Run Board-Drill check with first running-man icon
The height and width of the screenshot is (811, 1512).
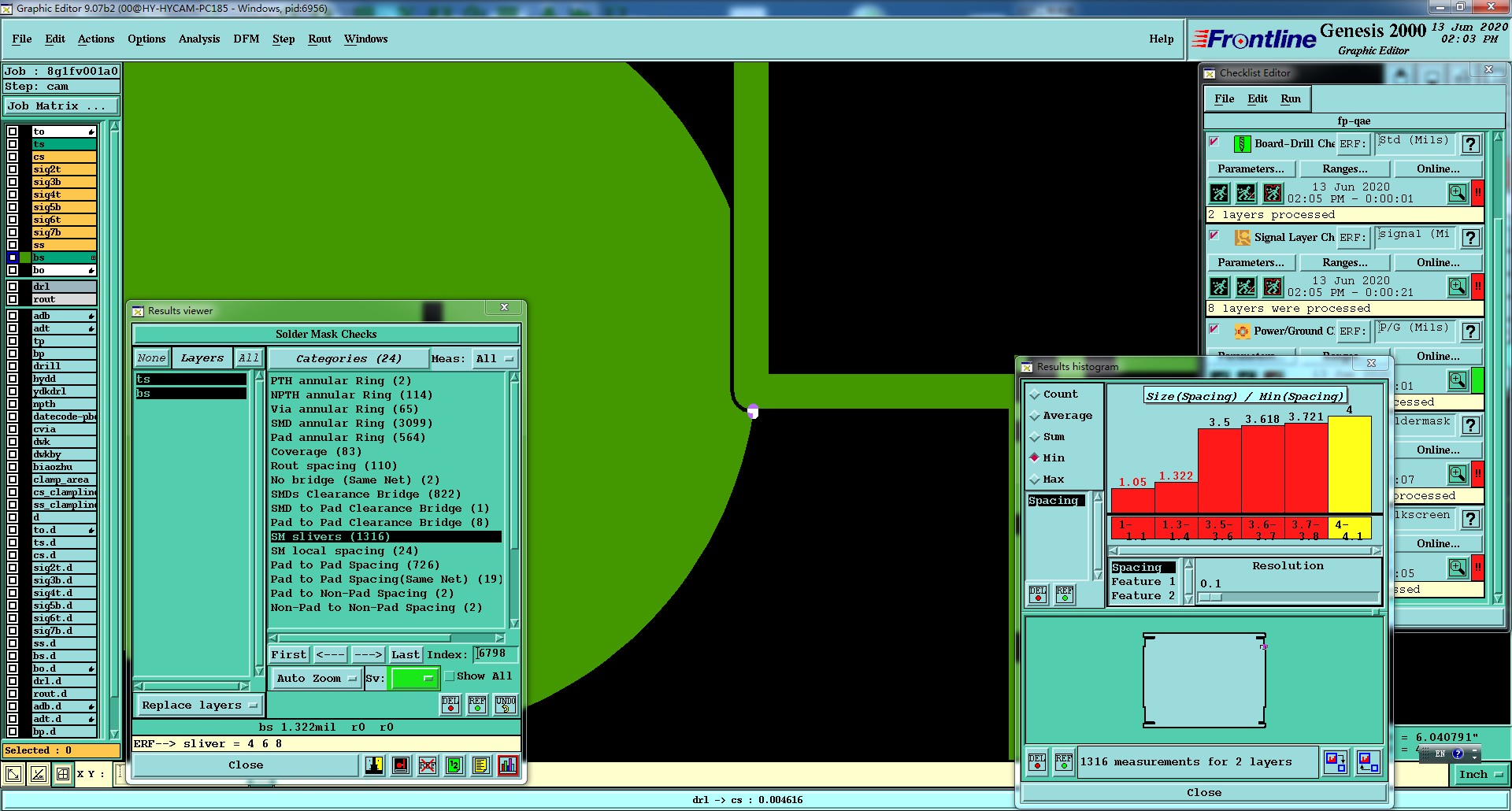pyautogui.click(x=1219, y=193)
